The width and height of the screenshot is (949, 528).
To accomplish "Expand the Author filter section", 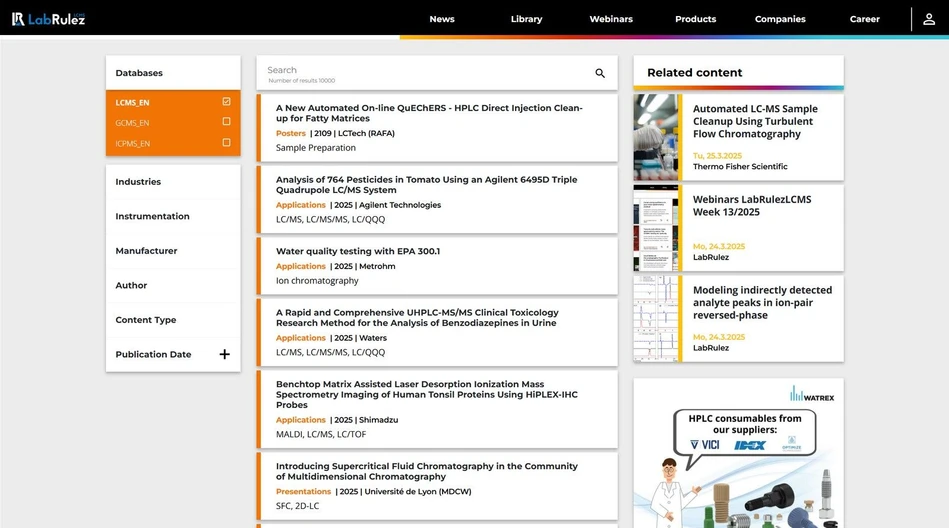I will click(131, 285).
